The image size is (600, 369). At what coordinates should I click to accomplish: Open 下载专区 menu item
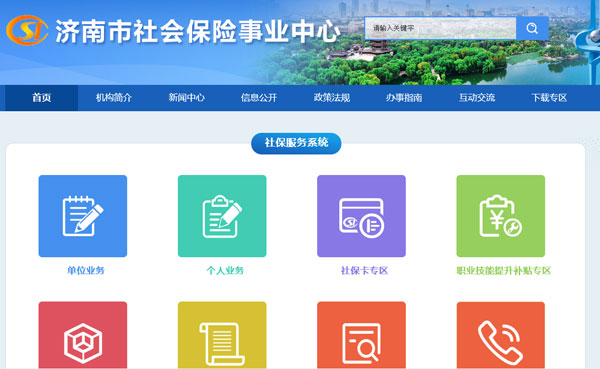549,98
